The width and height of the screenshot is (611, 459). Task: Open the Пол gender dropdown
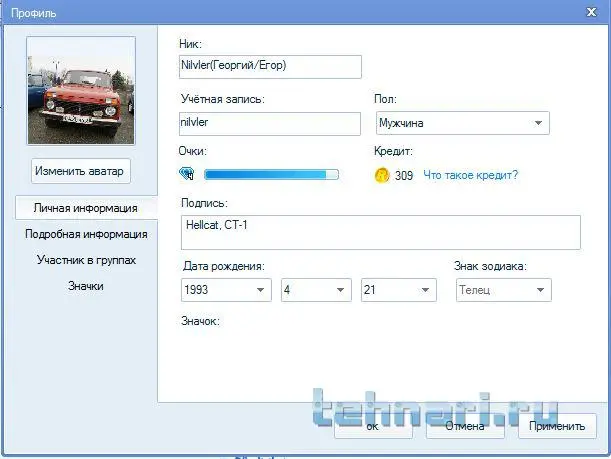pos(463,123)
